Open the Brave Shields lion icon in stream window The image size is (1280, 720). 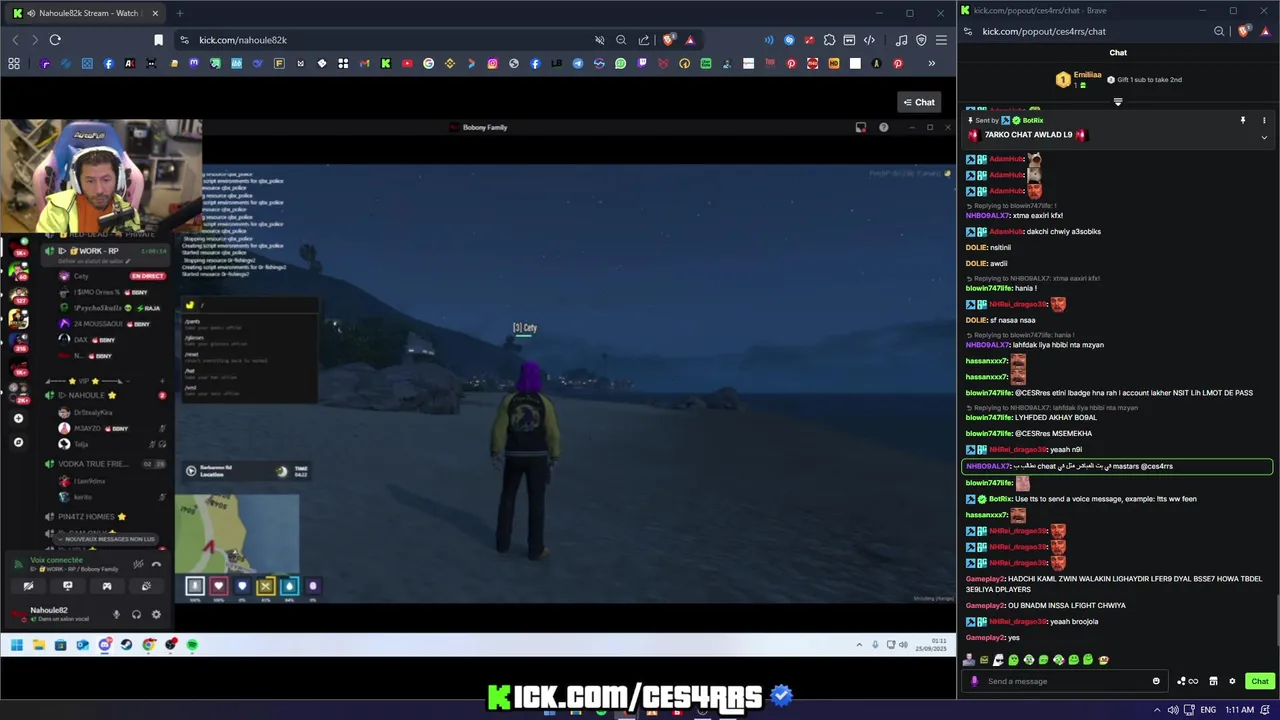click(x=668, y=40)
